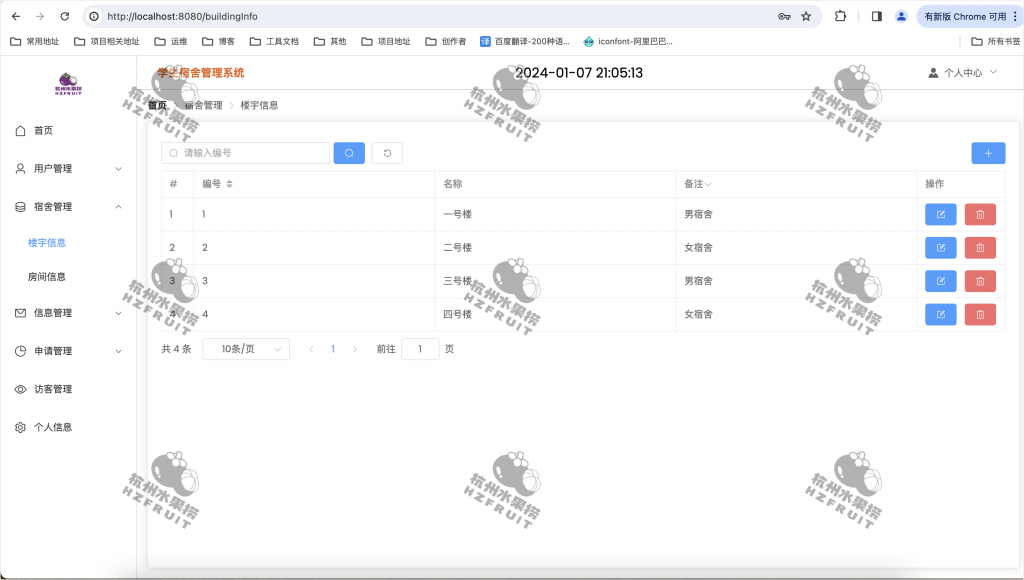Image resolution: width=1024 pixels, height=580 pixels.
Task: Click the edit icon for 一号楼
Action: click(940, 214)
